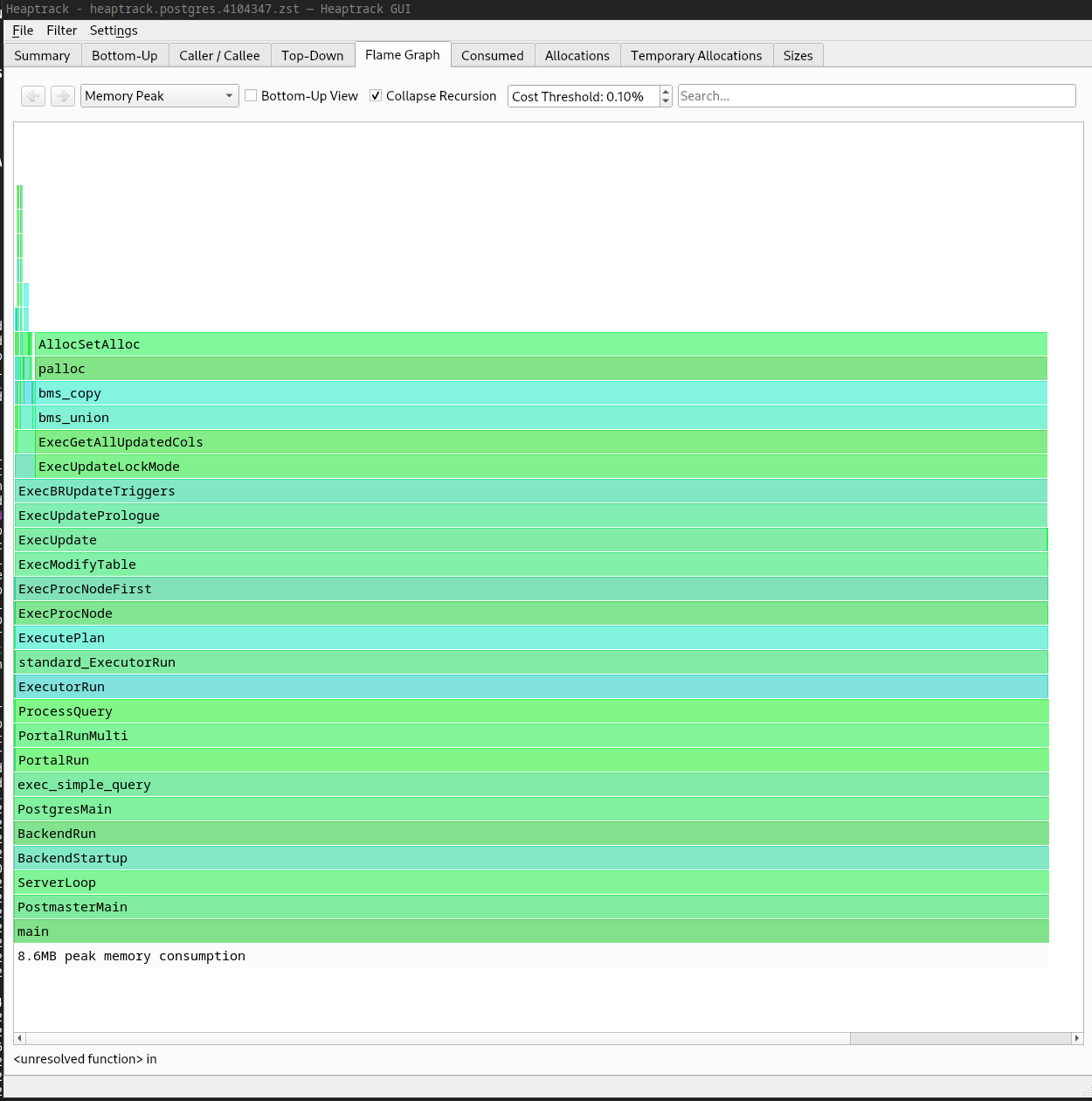Switch to the Temporary Allocations tab
Viewport: 1092px width, 1101px height.
point(695,56)
